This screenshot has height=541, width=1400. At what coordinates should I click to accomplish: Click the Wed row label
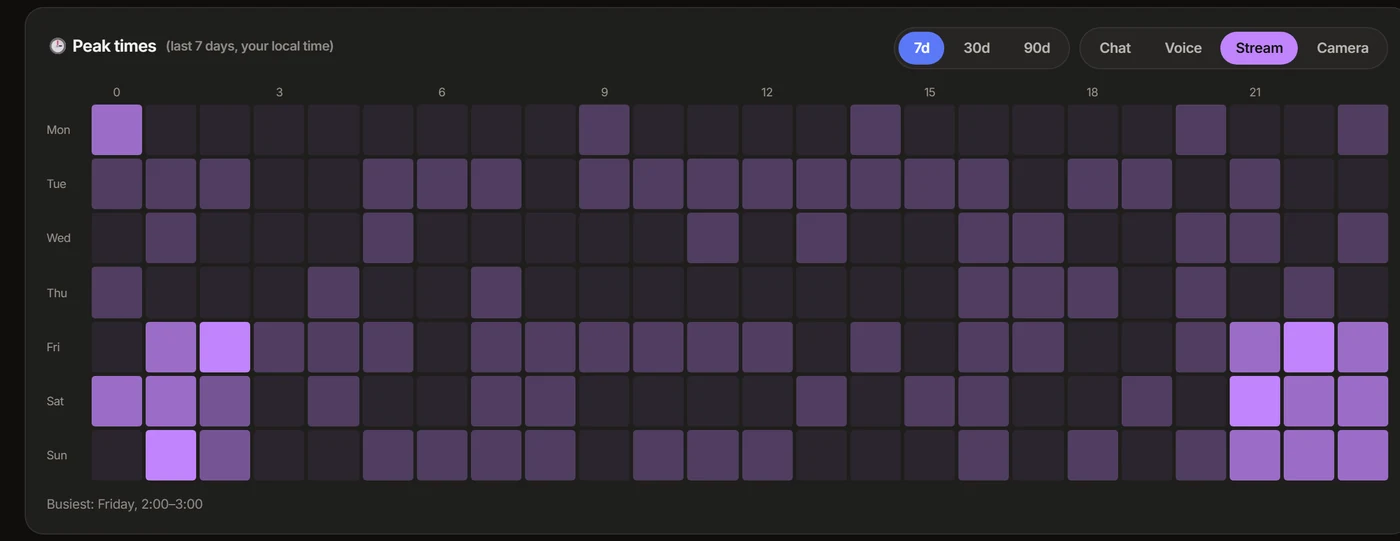pyautogui.click(x=59, y=238)
